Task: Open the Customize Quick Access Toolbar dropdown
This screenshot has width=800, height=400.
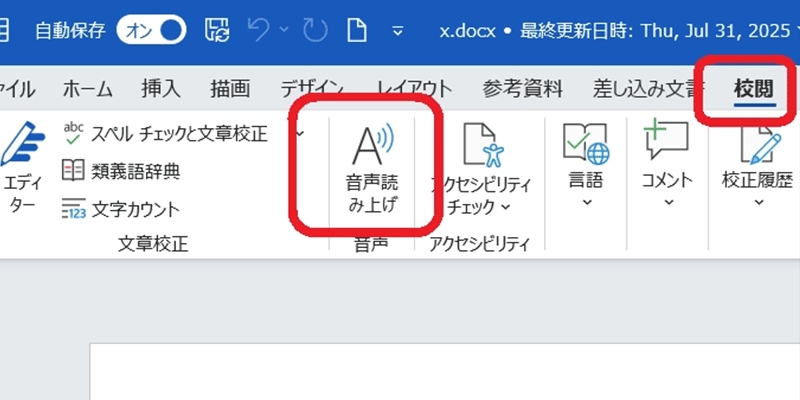Action: click(398, 31)
